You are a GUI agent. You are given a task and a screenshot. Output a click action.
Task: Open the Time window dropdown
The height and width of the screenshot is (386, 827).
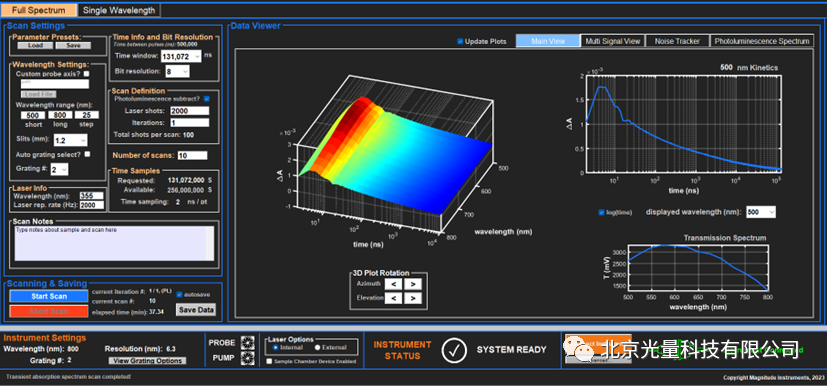click(x=181, y=56)
